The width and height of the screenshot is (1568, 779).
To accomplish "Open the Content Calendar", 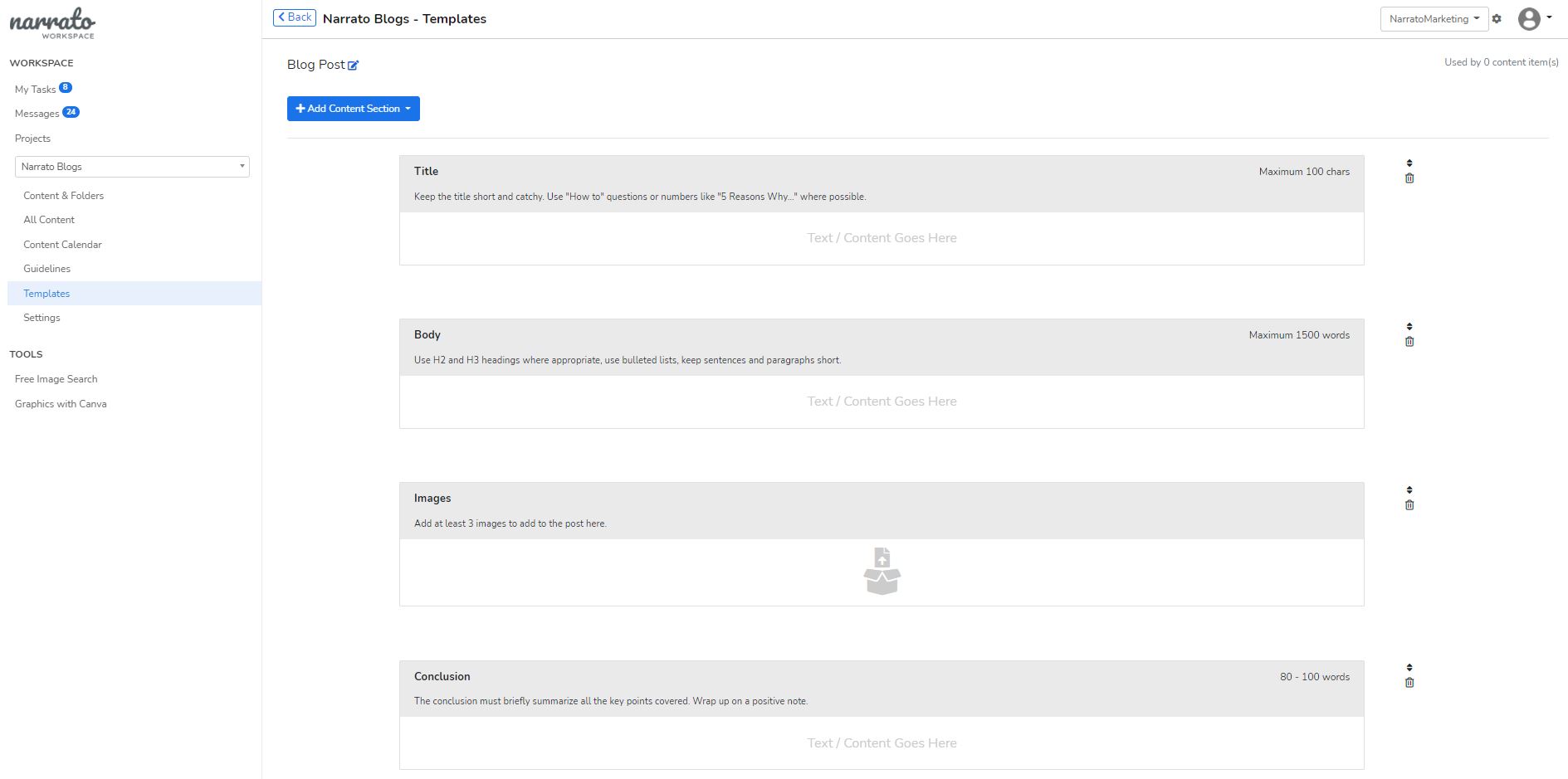I will pos(62,245).
